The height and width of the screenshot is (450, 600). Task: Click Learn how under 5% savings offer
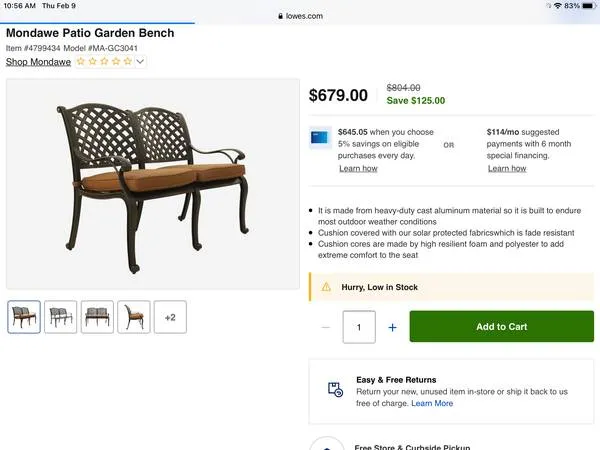[x=358, y=168]
